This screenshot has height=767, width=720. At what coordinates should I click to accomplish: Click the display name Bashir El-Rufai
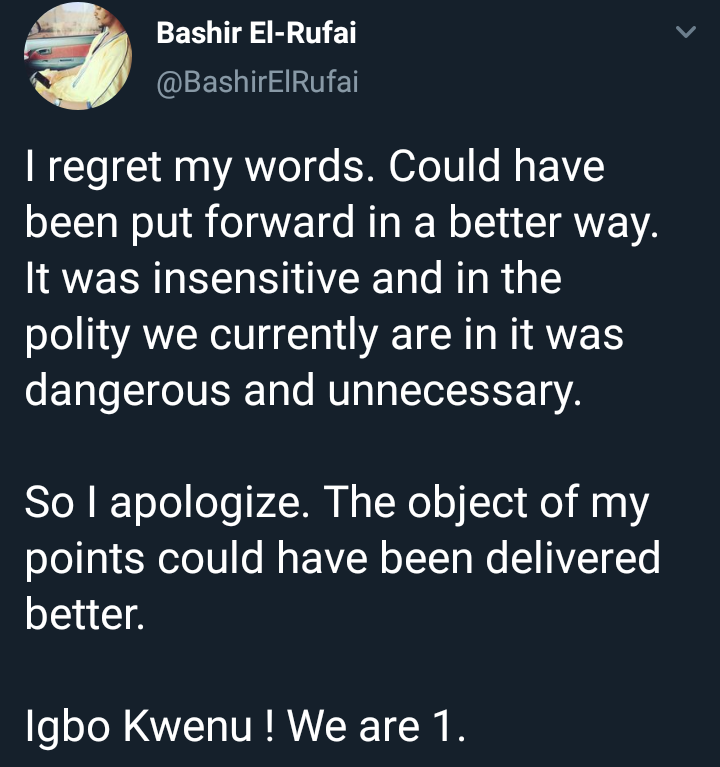click(256, 34)
